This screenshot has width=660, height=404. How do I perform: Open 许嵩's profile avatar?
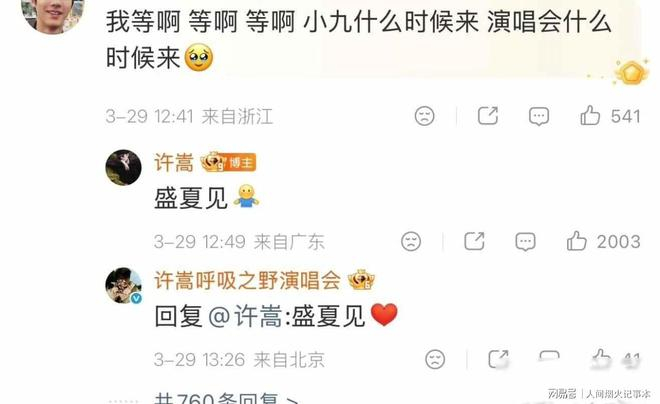click(x=123, y=167)
